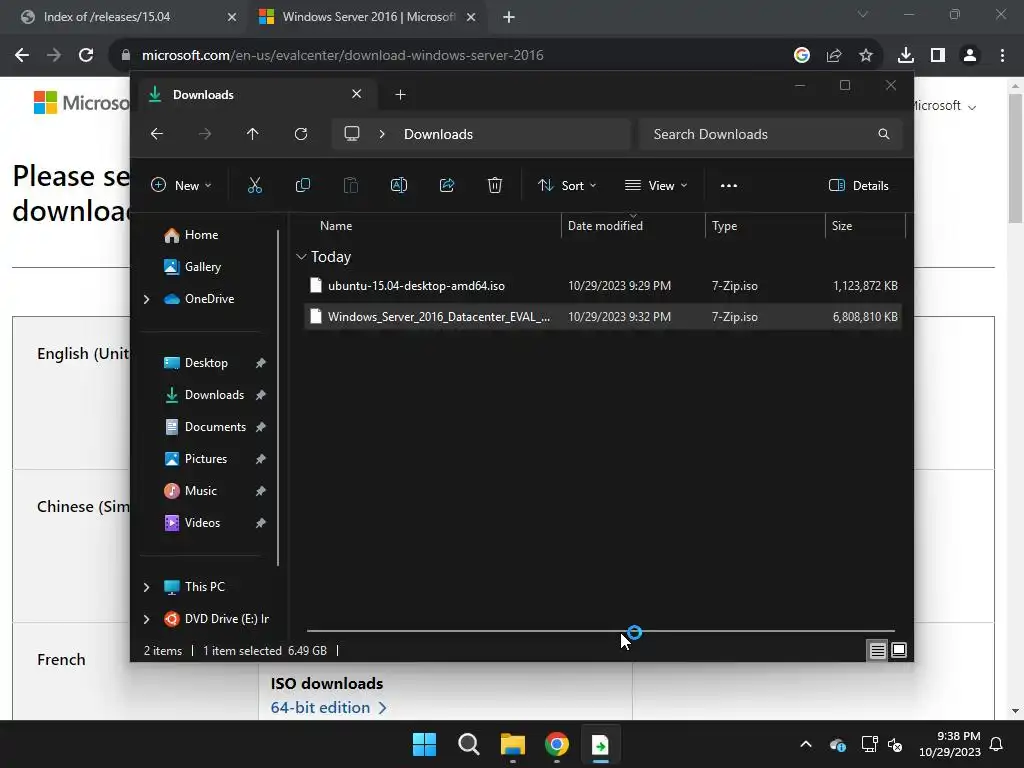This screenshot has width=1024, height=768.
Task: Open Desktop quick access folder
Action: pos(206,363)
